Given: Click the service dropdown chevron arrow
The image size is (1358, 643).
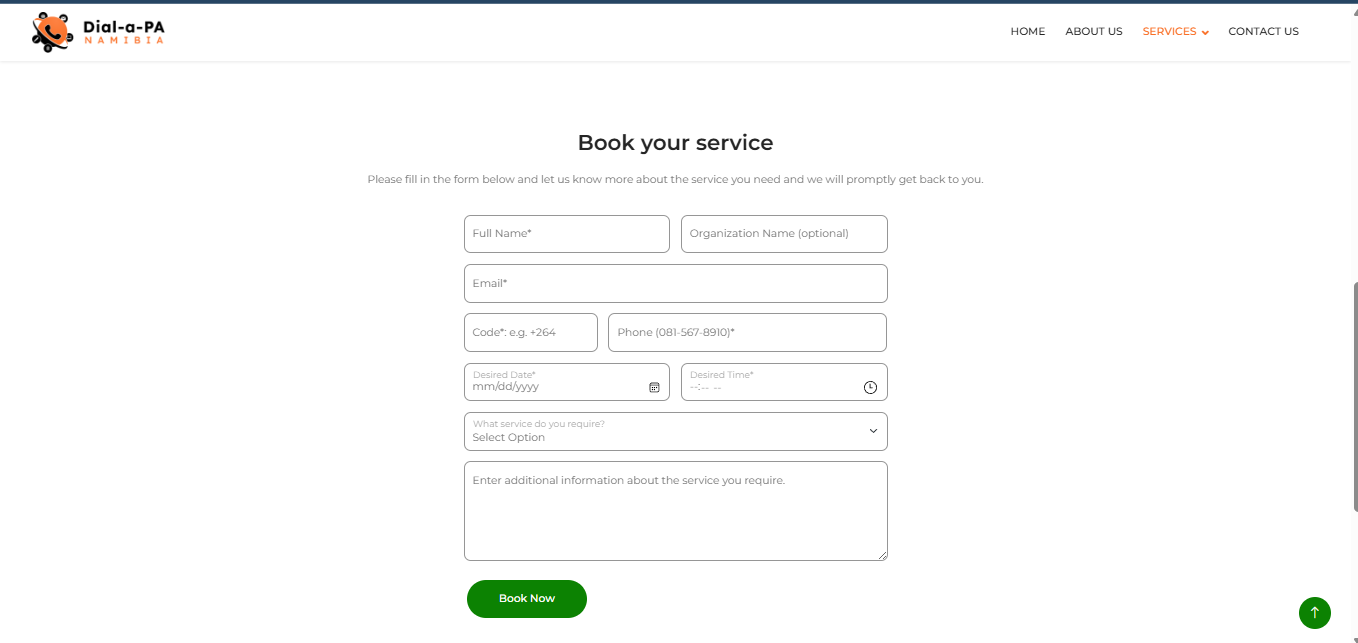Looking at the screenshot, I should click(x=873, y=431).
